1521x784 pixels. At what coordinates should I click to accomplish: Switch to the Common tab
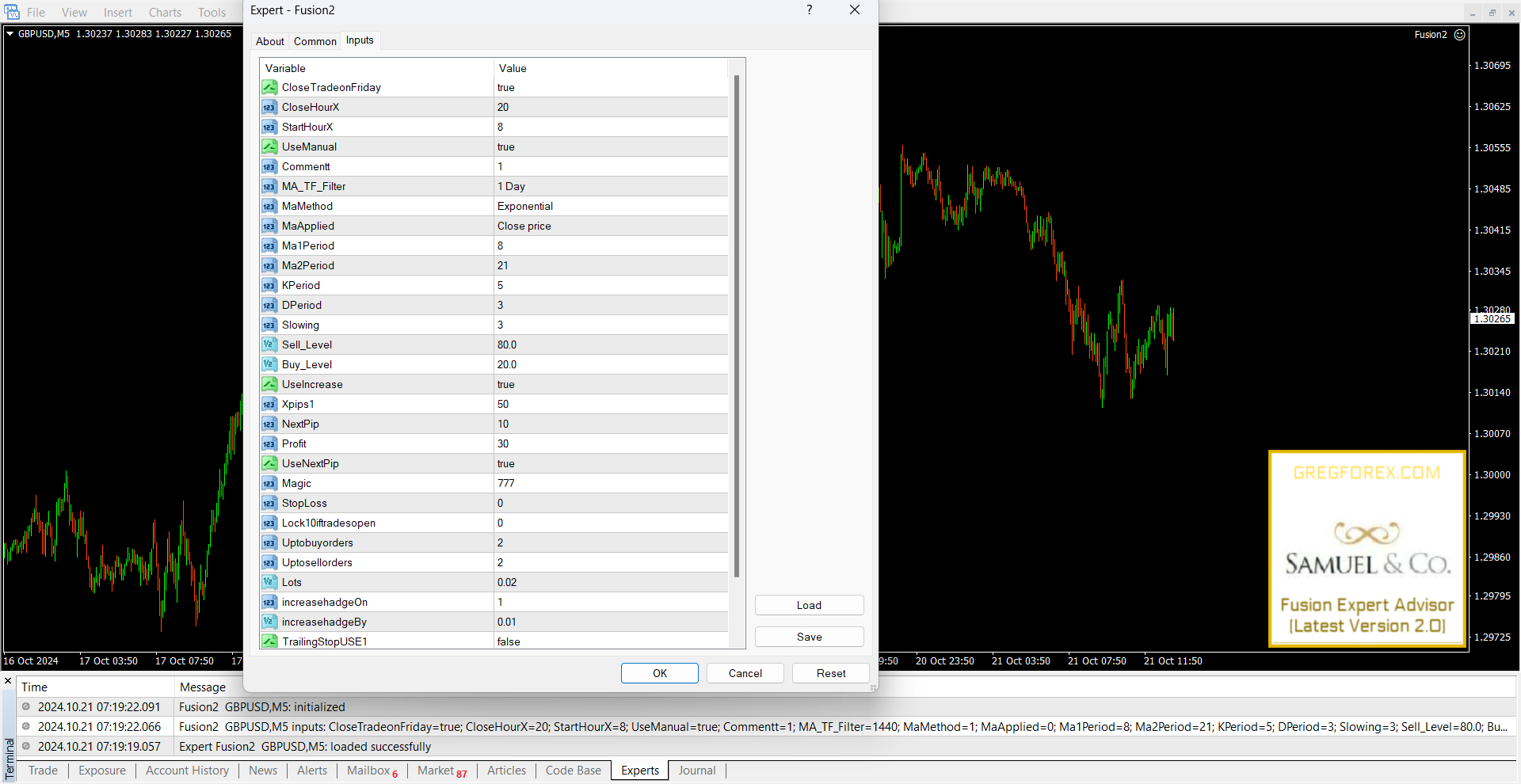point(314,41)
